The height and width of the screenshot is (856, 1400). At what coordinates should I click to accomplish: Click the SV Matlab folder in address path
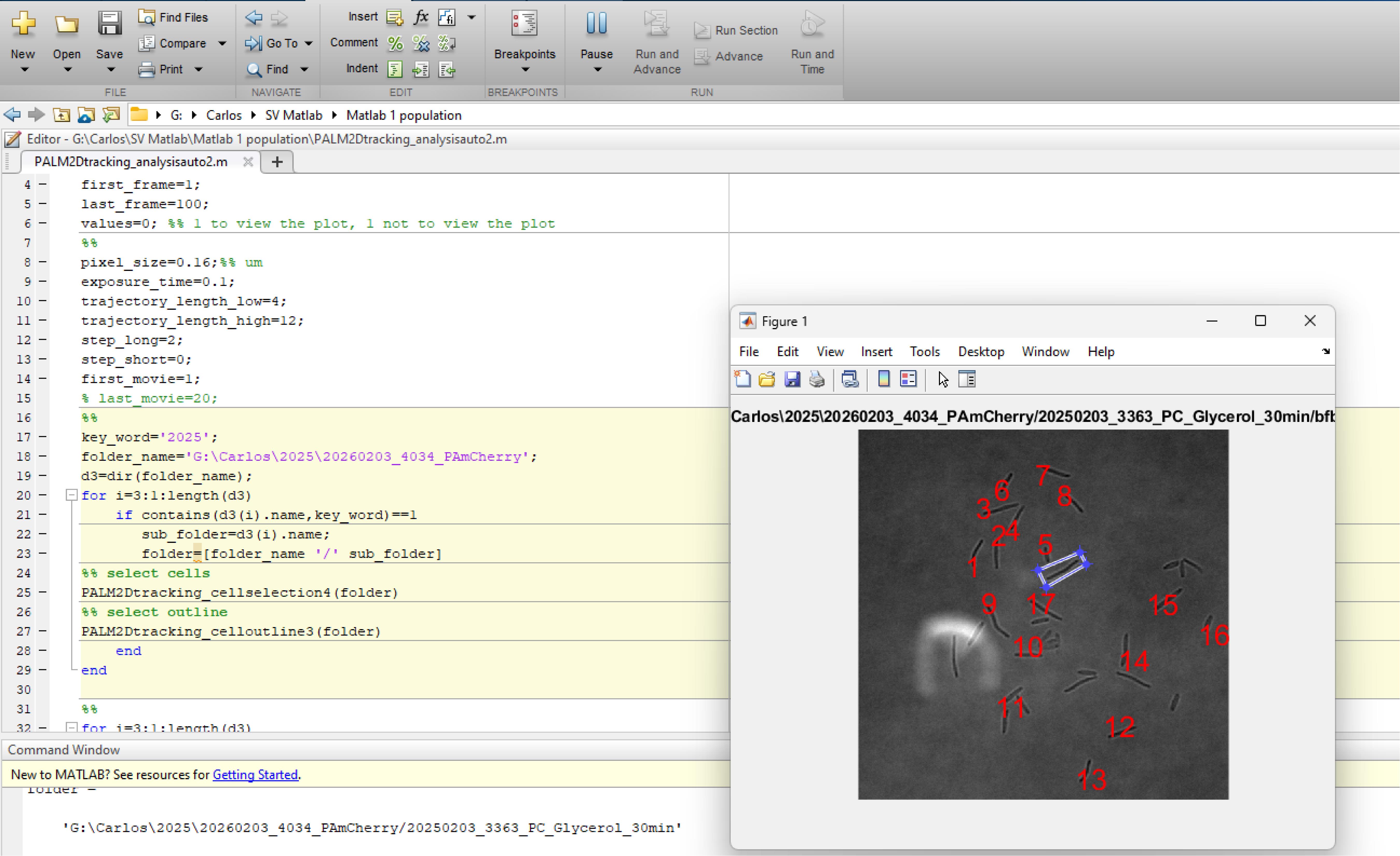click(x=294, y=115)
